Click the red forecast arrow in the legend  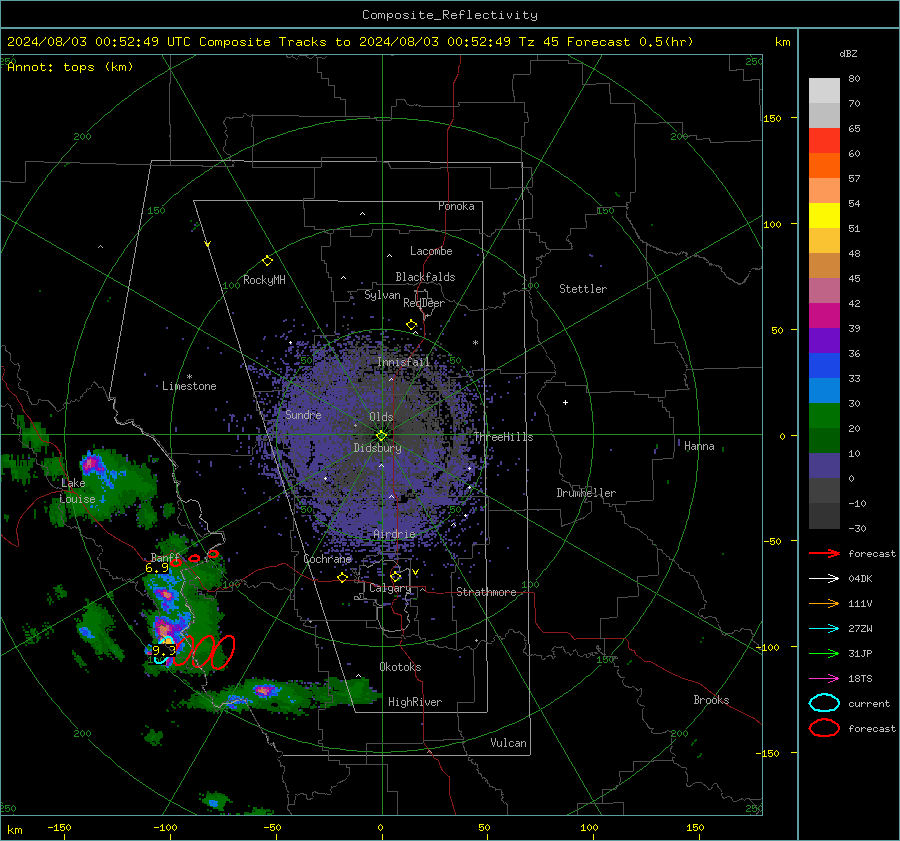824,553
